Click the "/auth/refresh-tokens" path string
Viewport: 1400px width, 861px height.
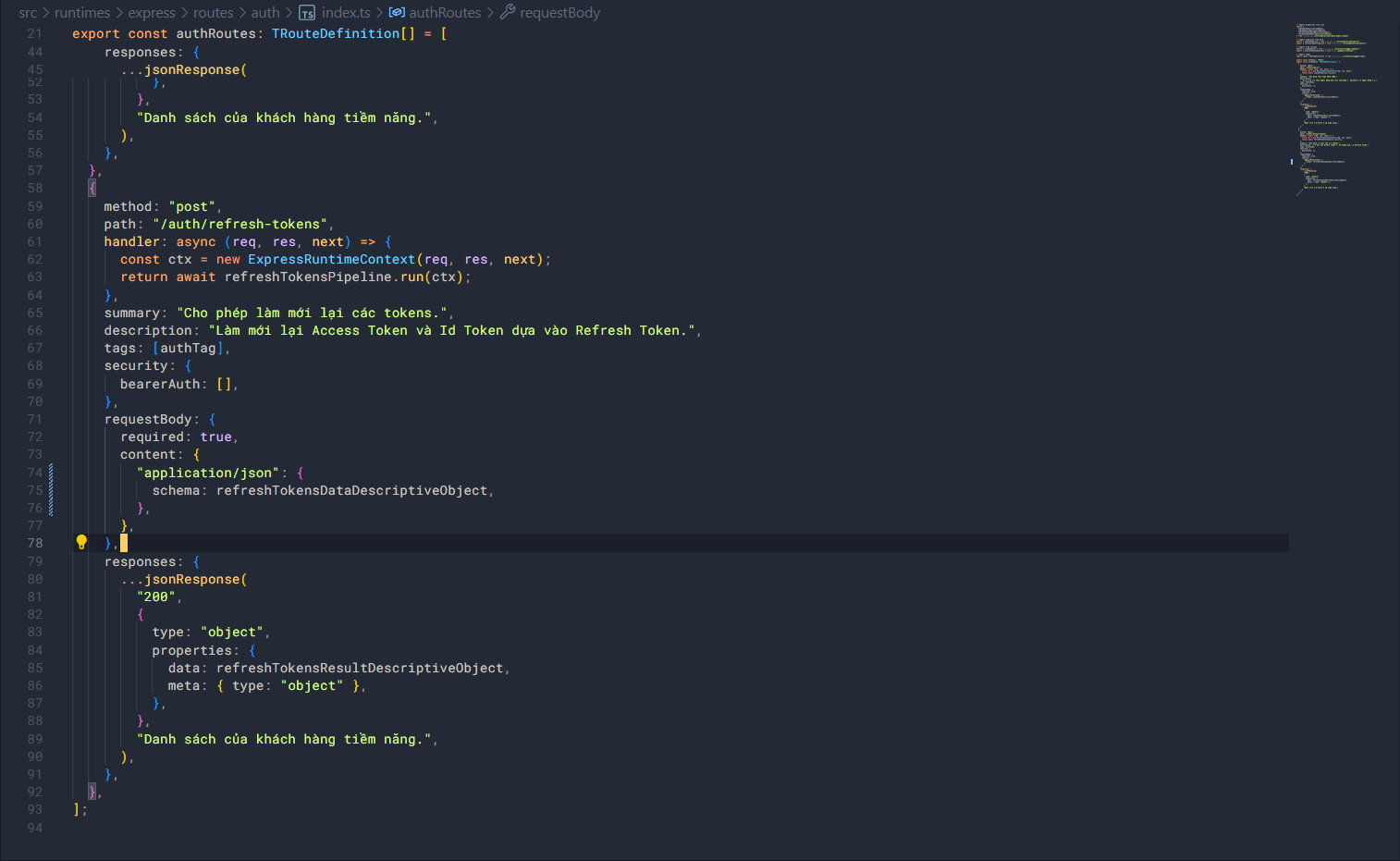point(239,225)
